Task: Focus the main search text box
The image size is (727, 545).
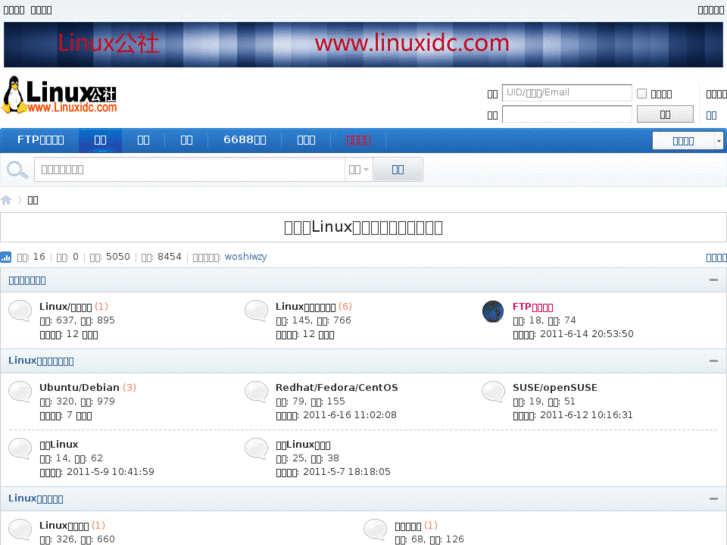Action: [189, 170]
